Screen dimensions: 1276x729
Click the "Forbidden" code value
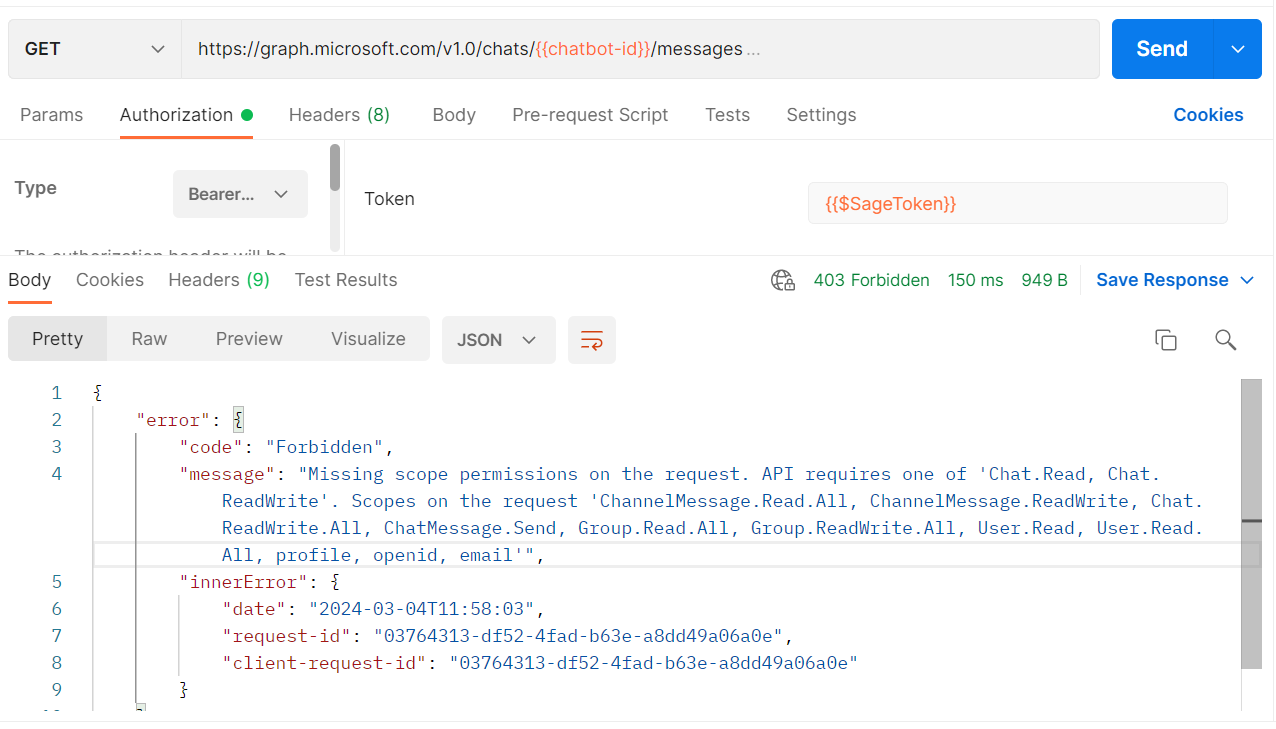(325, 447)
